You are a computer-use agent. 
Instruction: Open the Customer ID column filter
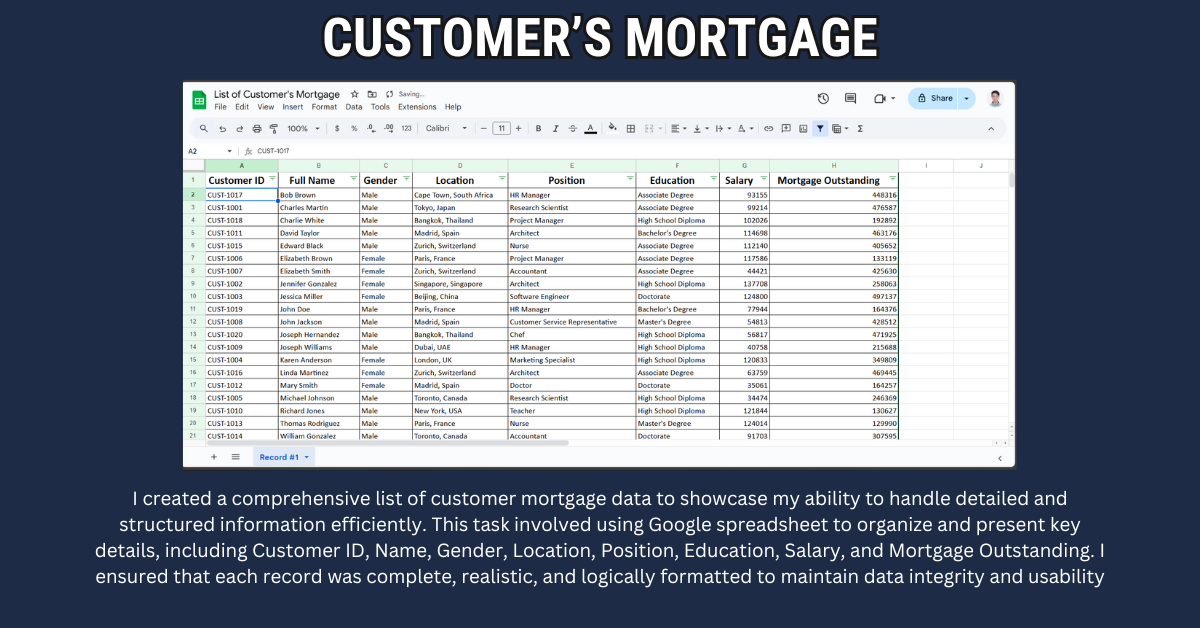pos(272,179)
